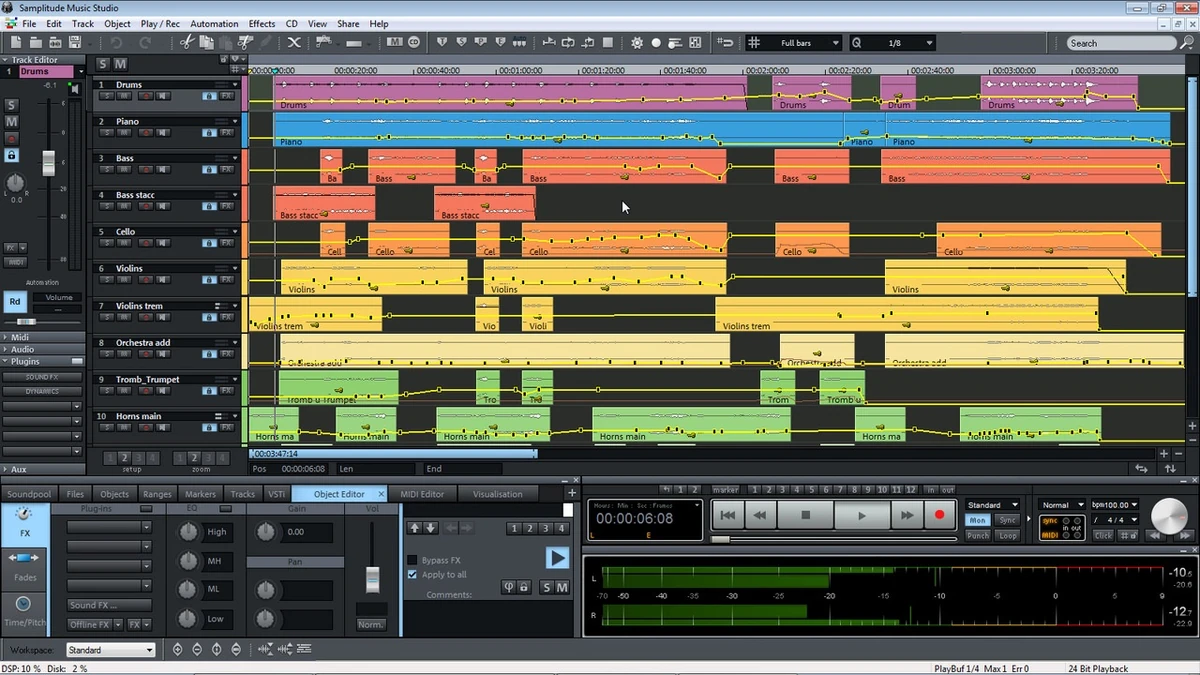Open the Automation menu
This screenshot has width=1200, height=675.
pos(214,23)
